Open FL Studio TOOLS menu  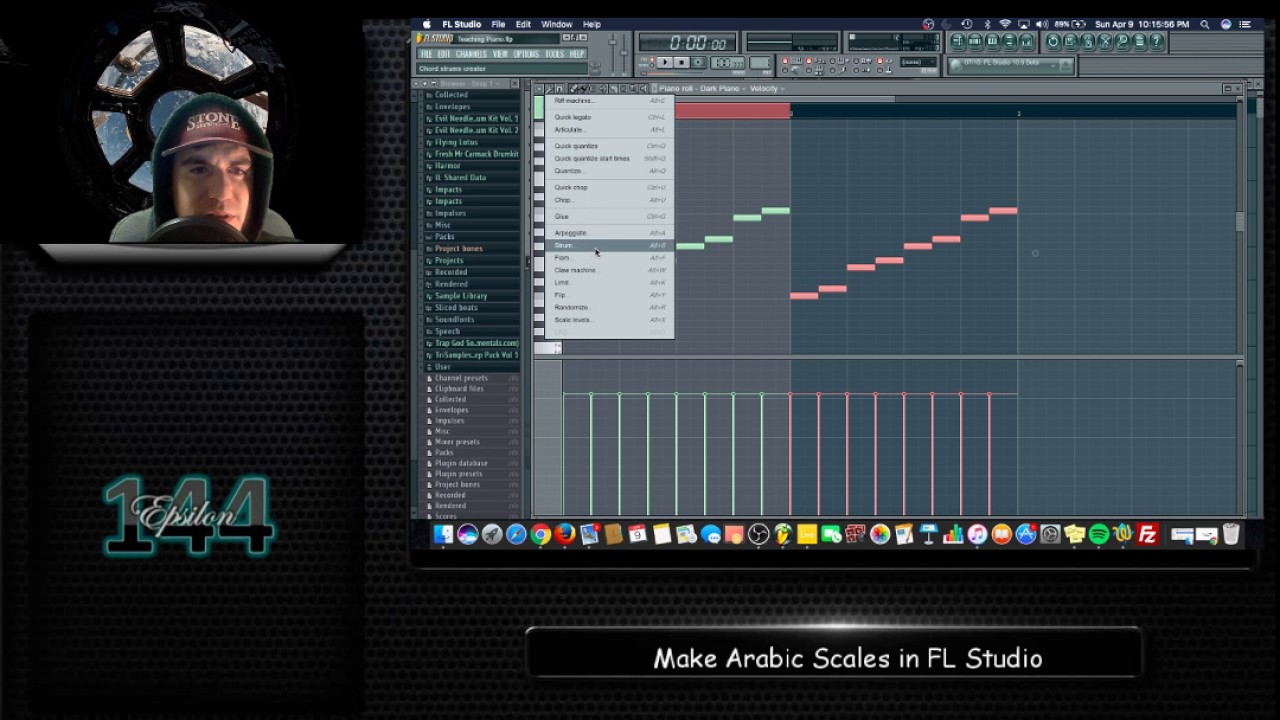[555, 54]
